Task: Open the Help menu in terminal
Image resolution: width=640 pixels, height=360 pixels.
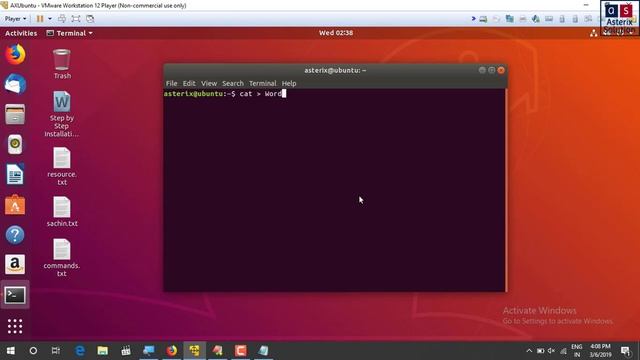Action: pos(289,83)
